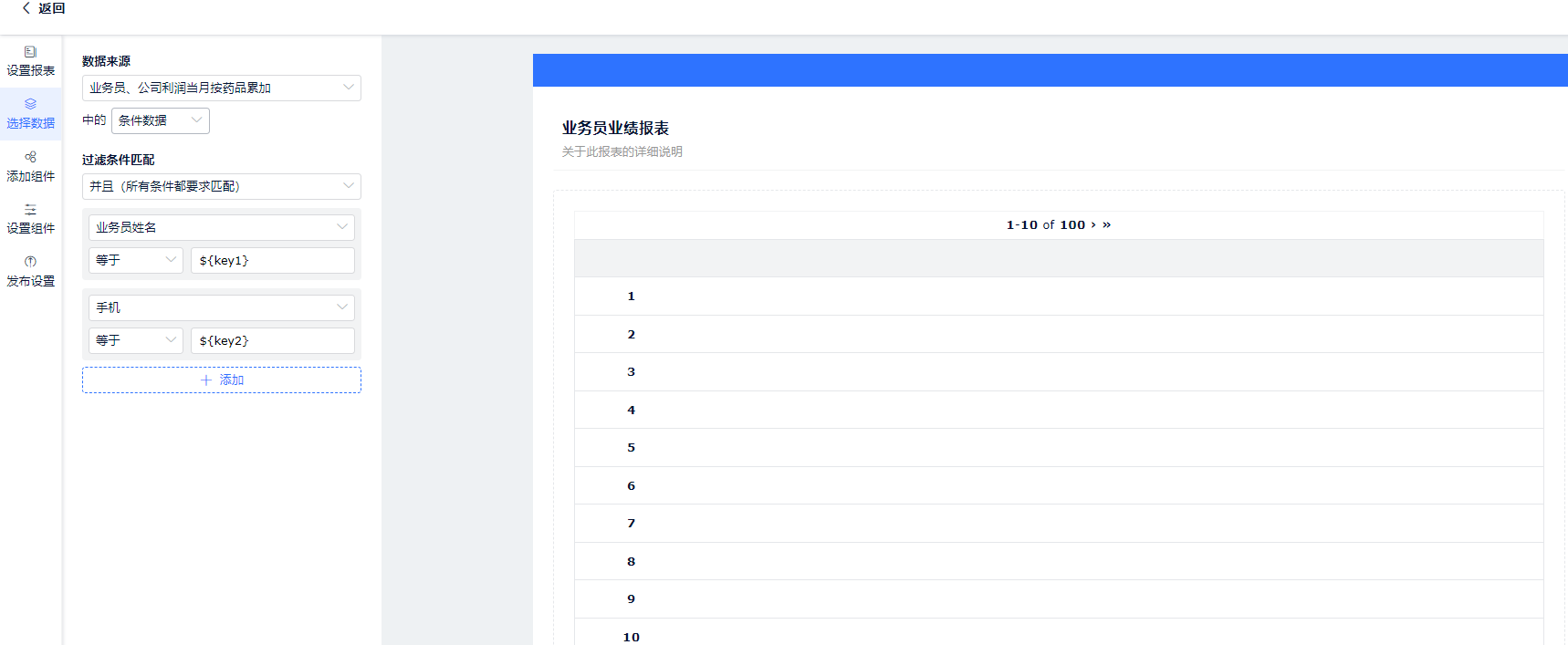1568x645 pixels.
Task: Select the 选择数据 sidebar step
Action: pos(30,114)
